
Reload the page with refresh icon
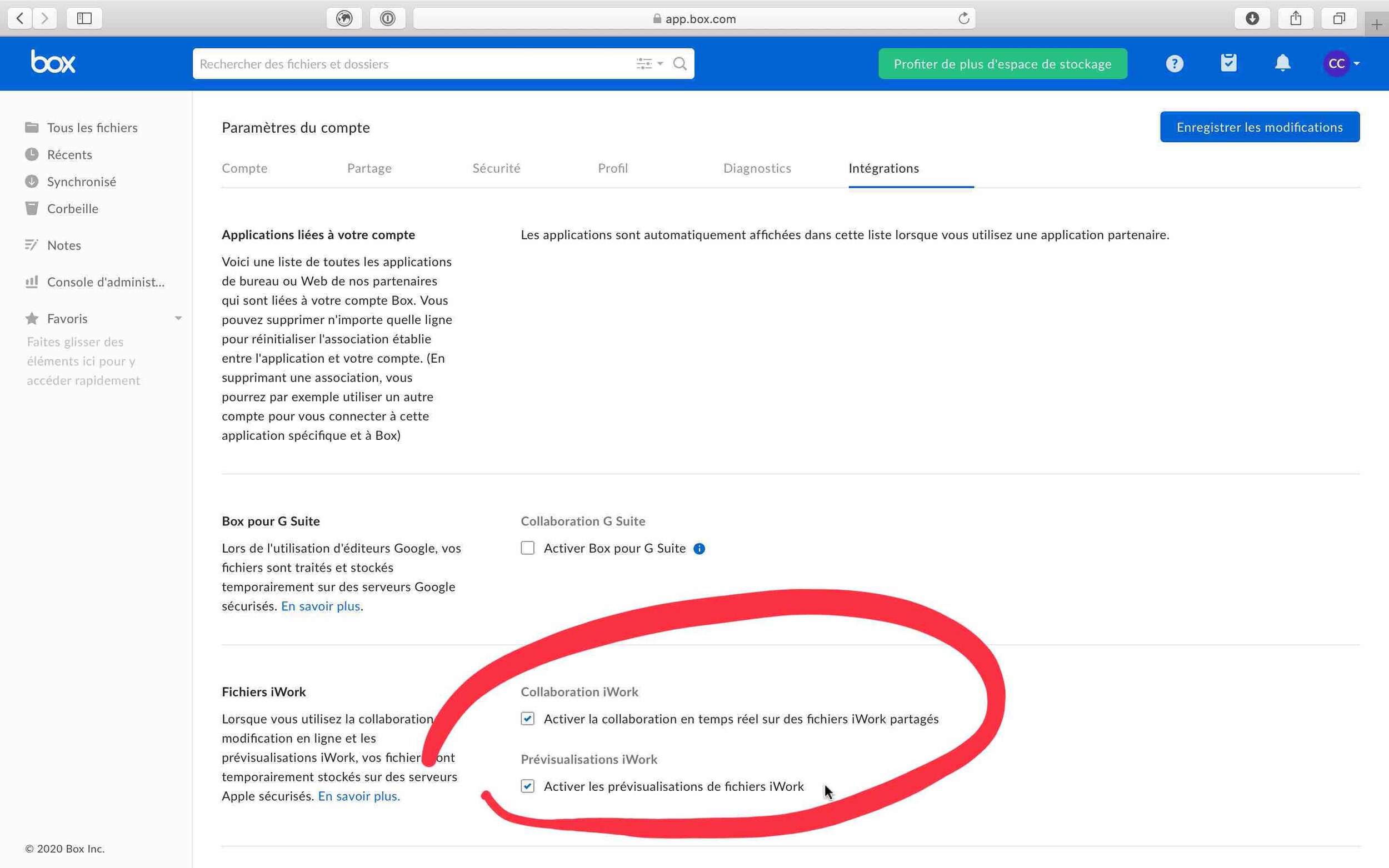coord(963,18)
